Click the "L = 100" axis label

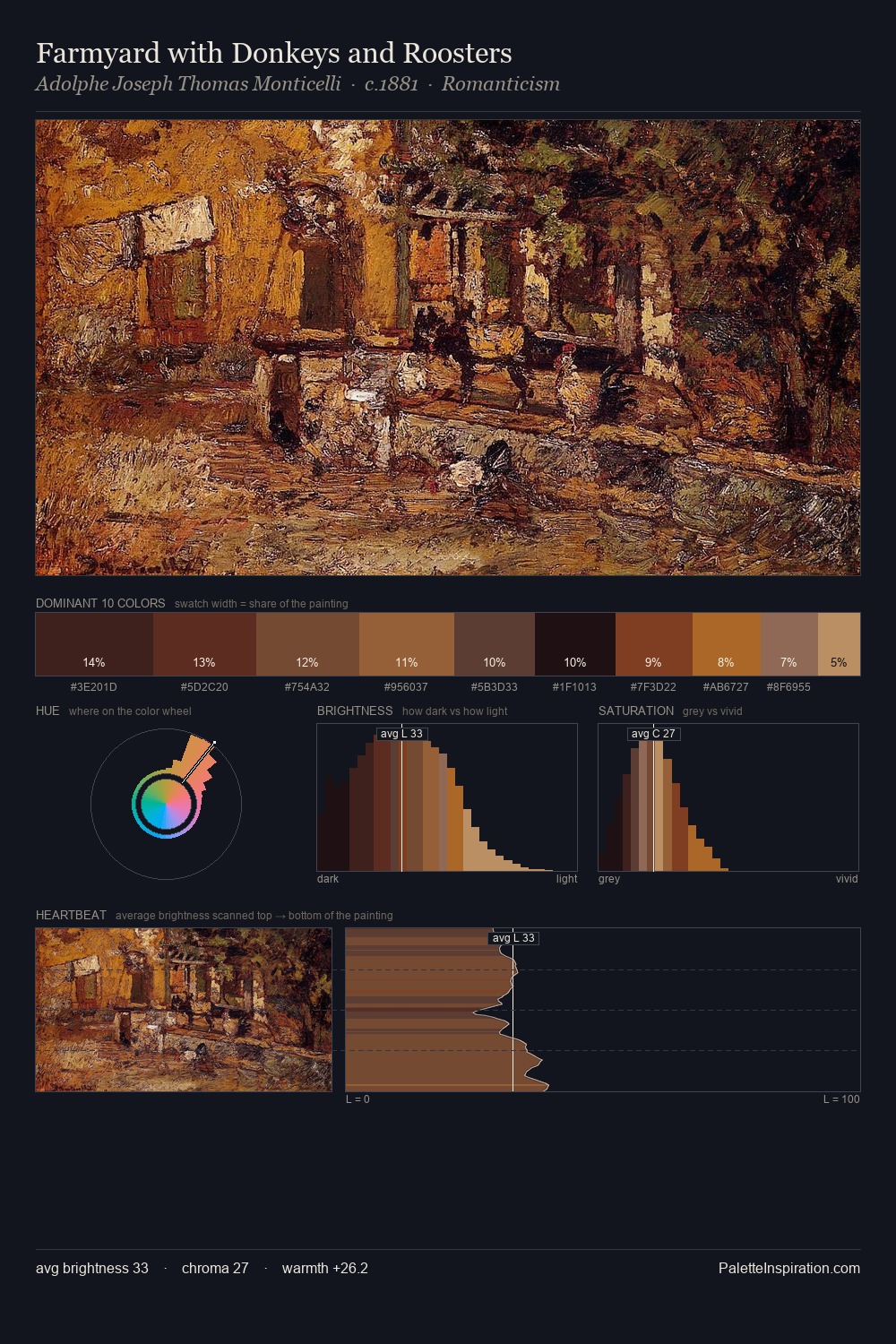pos(841,1099)
